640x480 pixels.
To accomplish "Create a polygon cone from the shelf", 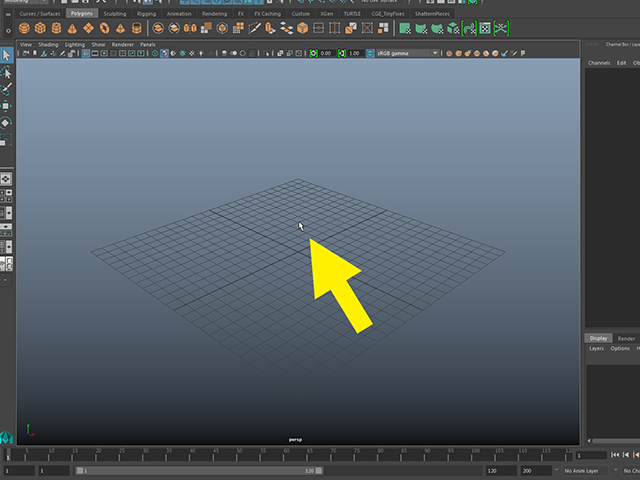I will tap(72, 29).
